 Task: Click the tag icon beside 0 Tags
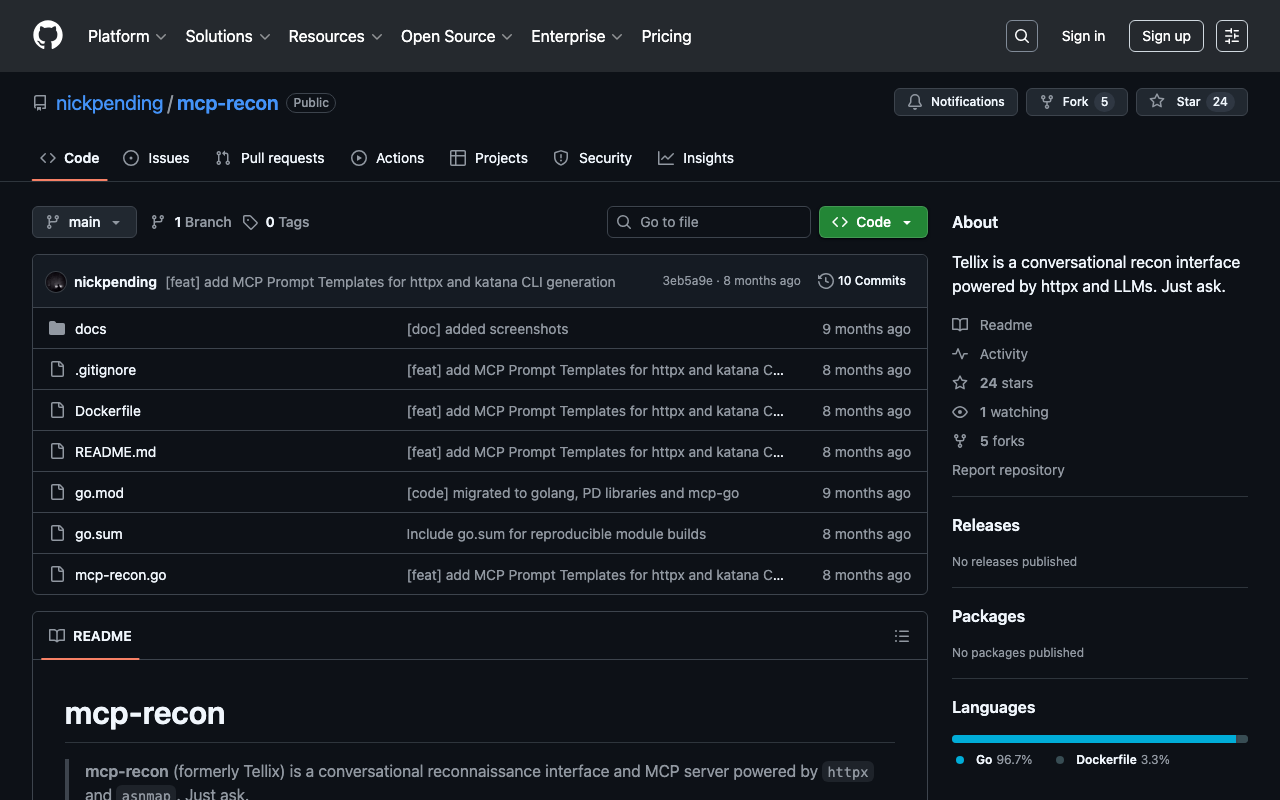[x=250, y=222]
